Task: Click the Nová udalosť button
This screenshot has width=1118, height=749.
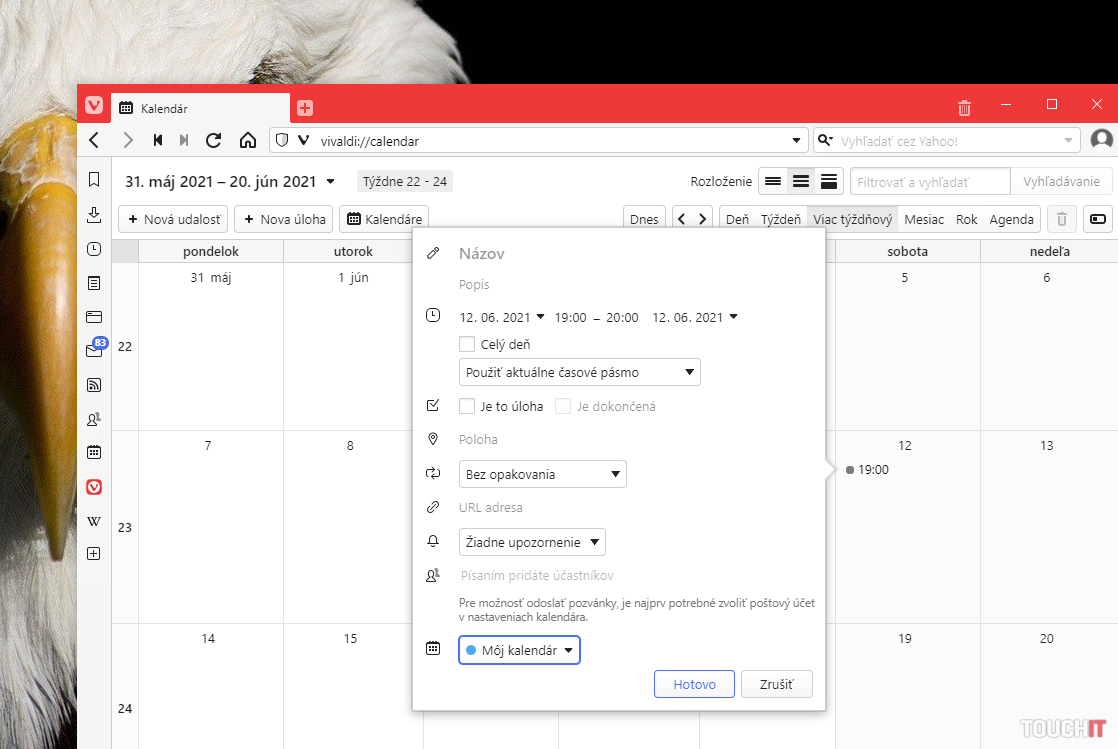Action: (x=174, y=219)
